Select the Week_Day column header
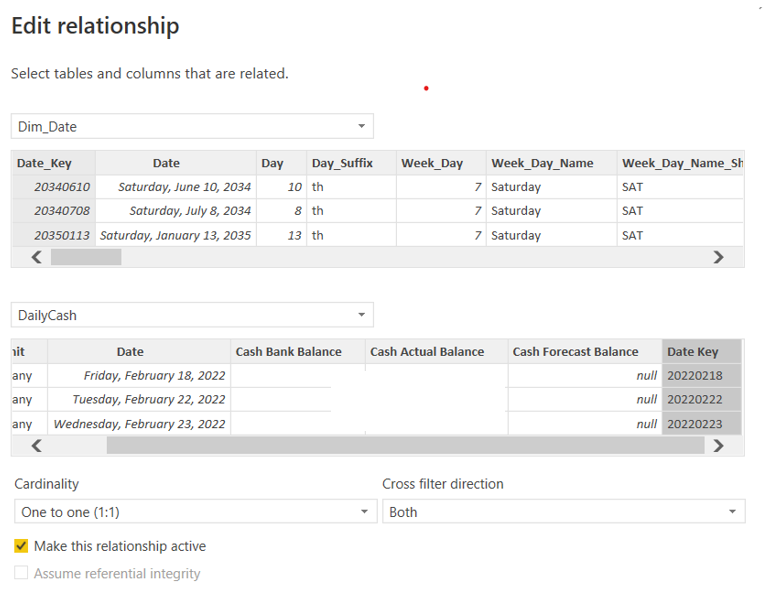The width and height of the screenshot is (768, 593). [x=441, y=163]
